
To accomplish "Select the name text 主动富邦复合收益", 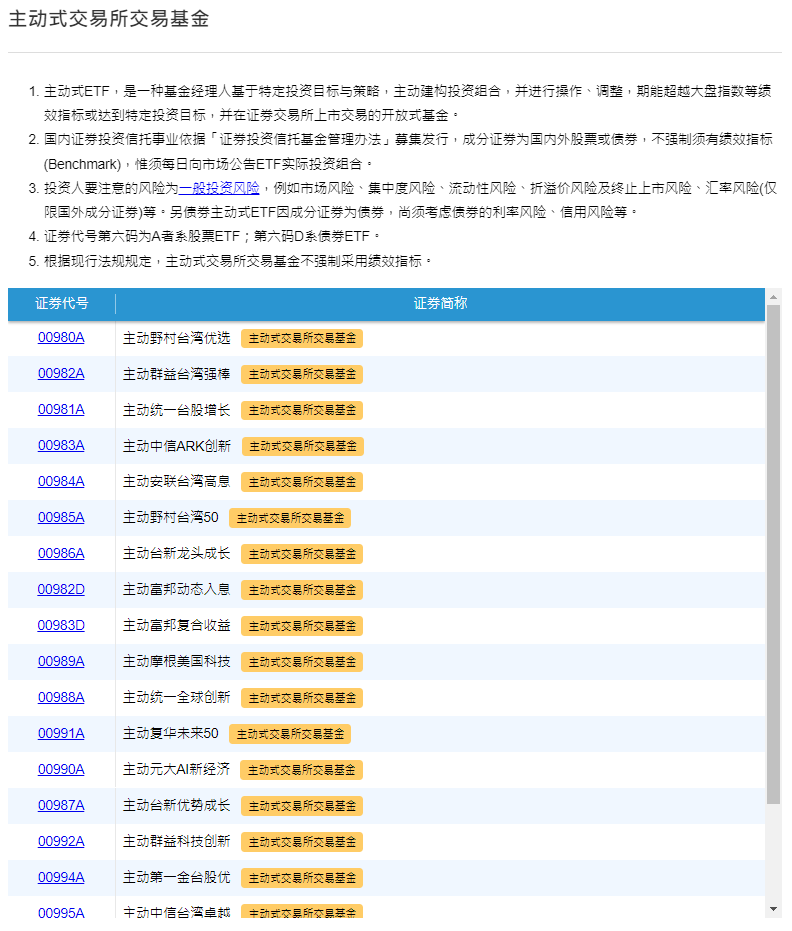I will tap(176, 626).
